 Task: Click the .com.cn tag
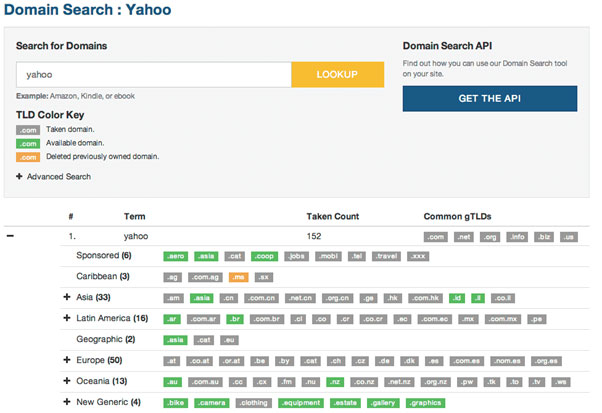261,298
